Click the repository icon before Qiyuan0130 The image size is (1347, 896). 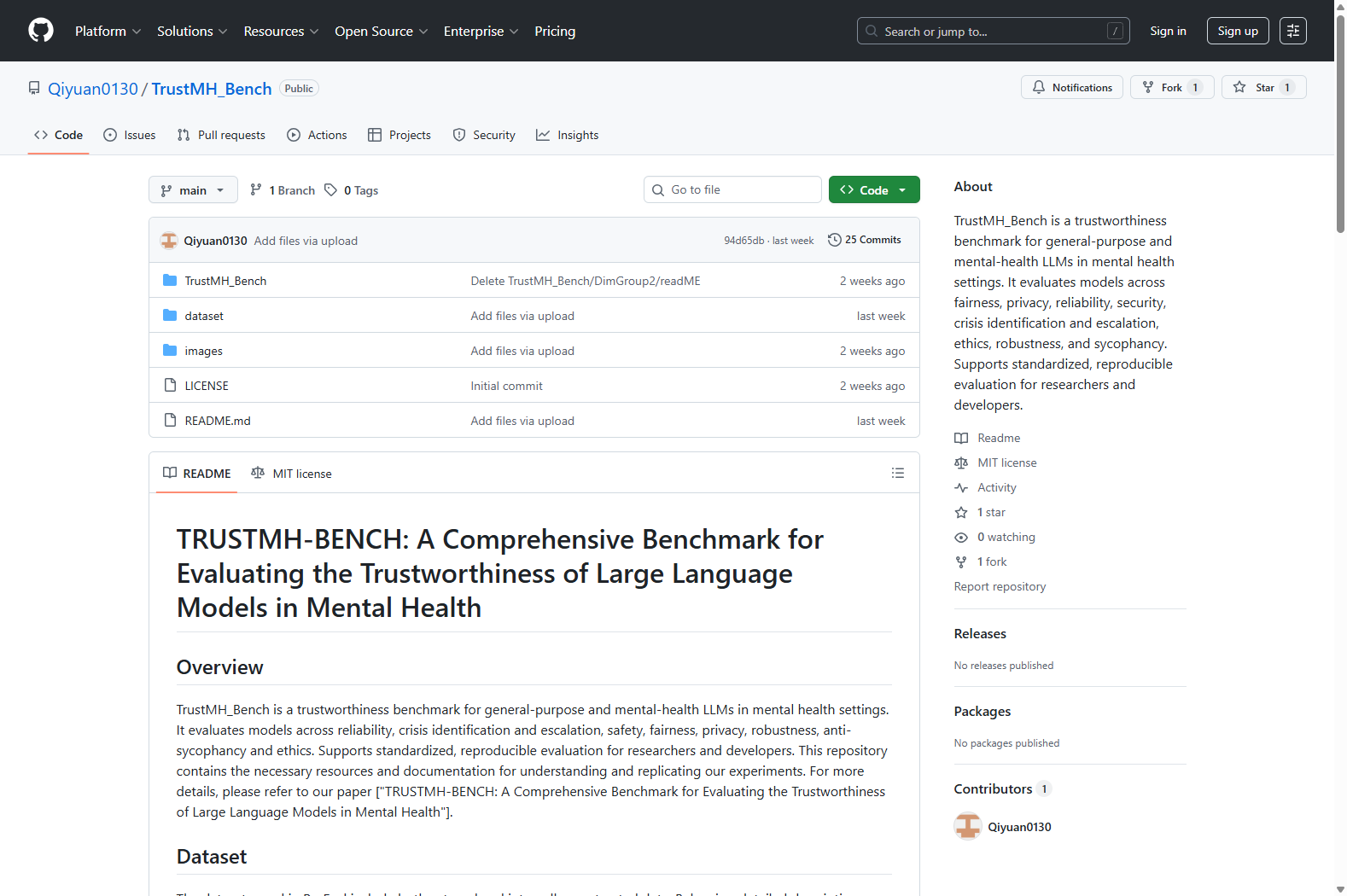(34, 88)
